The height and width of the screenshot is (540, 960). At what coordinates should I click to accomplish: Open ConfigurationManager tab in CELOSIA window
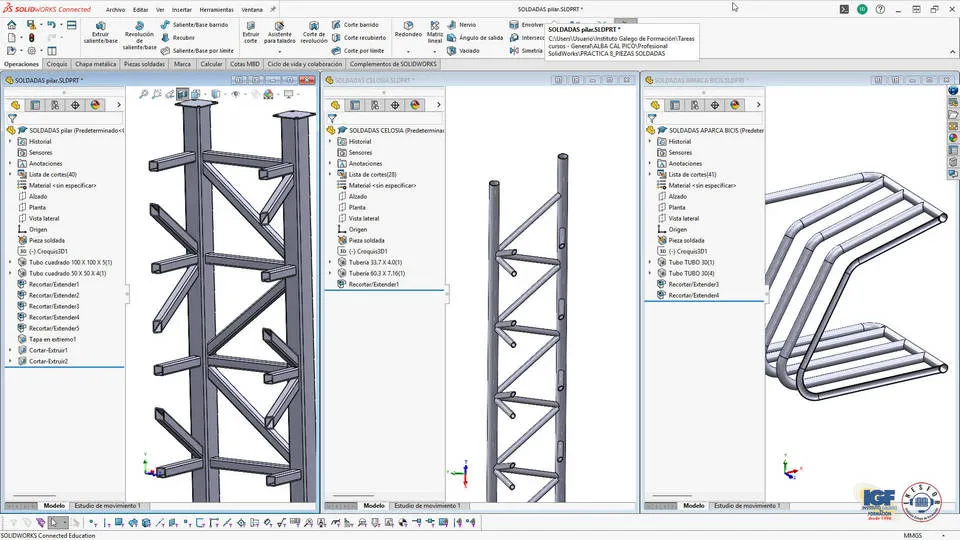point(375,105)
